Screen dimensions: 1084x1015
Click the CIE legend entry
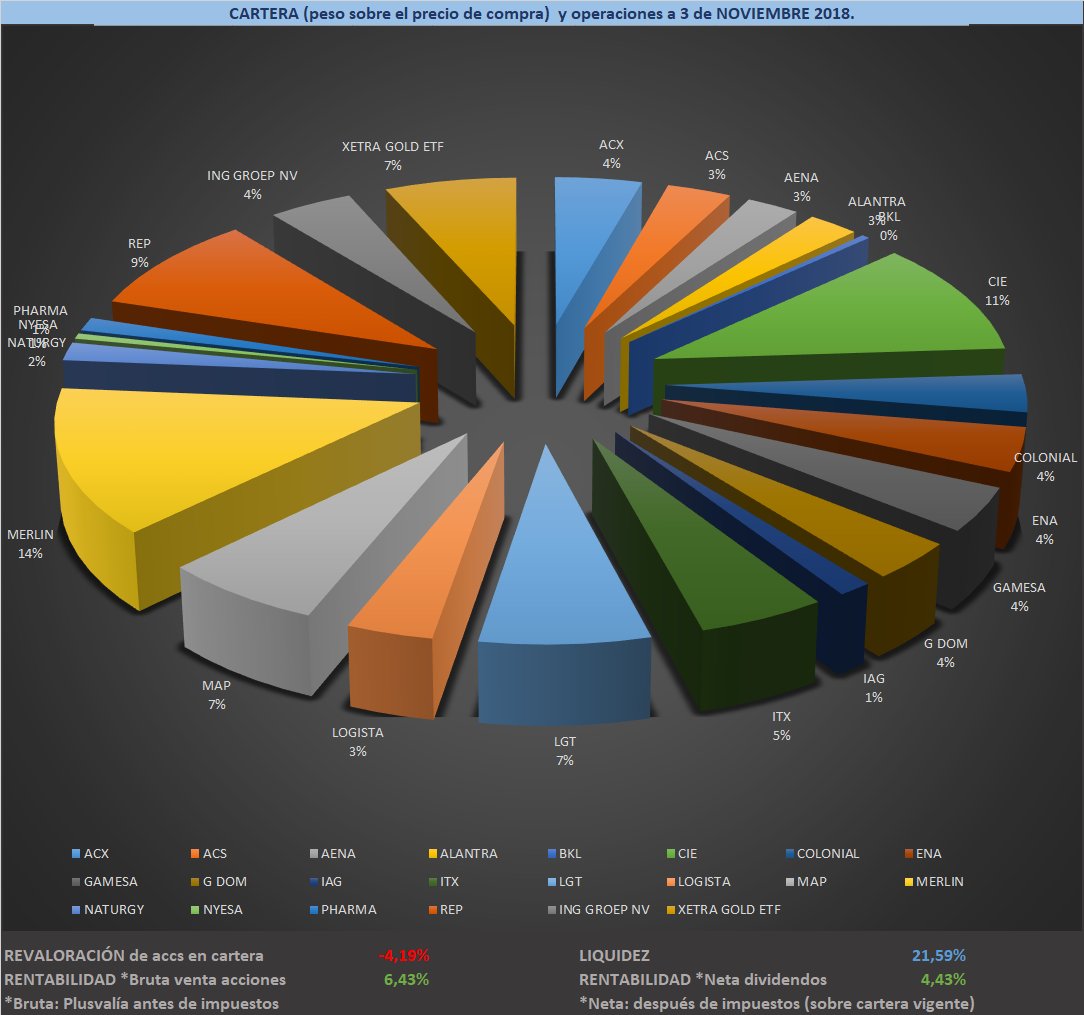click(x=682, y=854)
